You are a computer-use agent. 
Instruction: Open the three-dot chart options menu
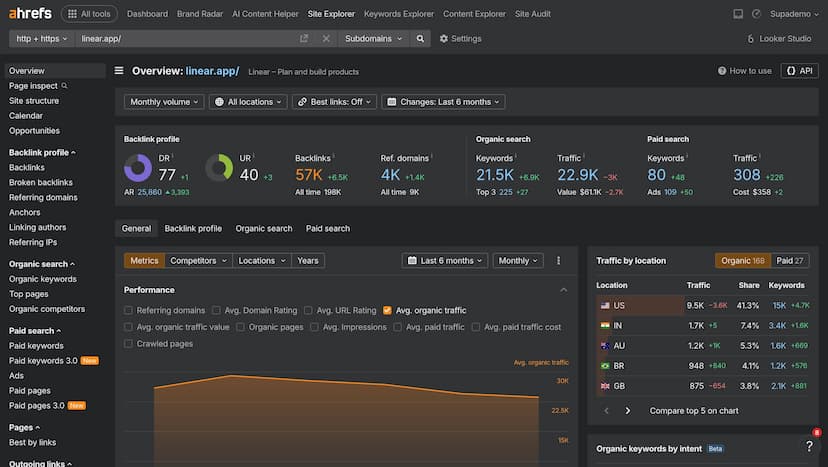558,260
